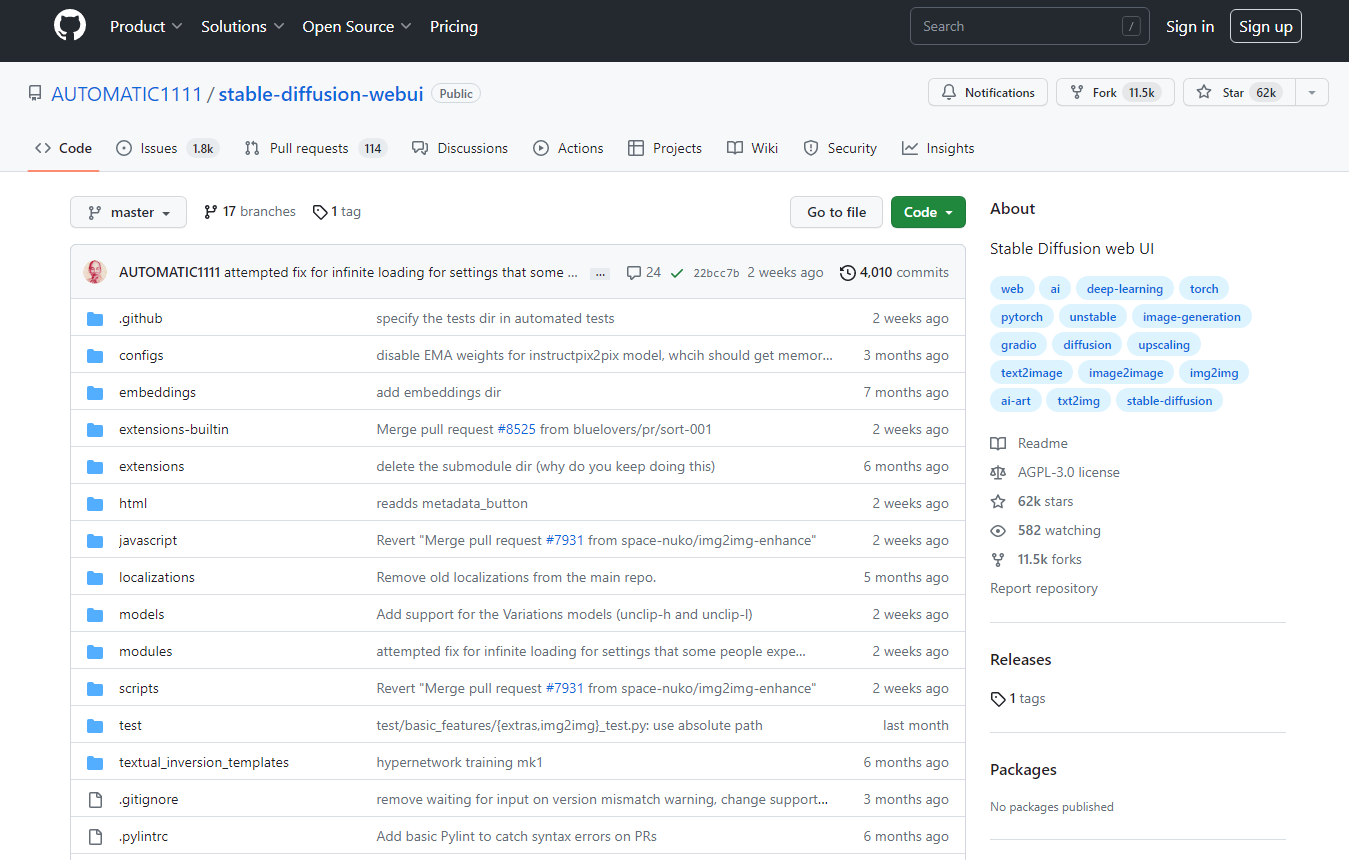Click the eye icon beside 582 watching

pyautogui.click(x=998, y=531)
